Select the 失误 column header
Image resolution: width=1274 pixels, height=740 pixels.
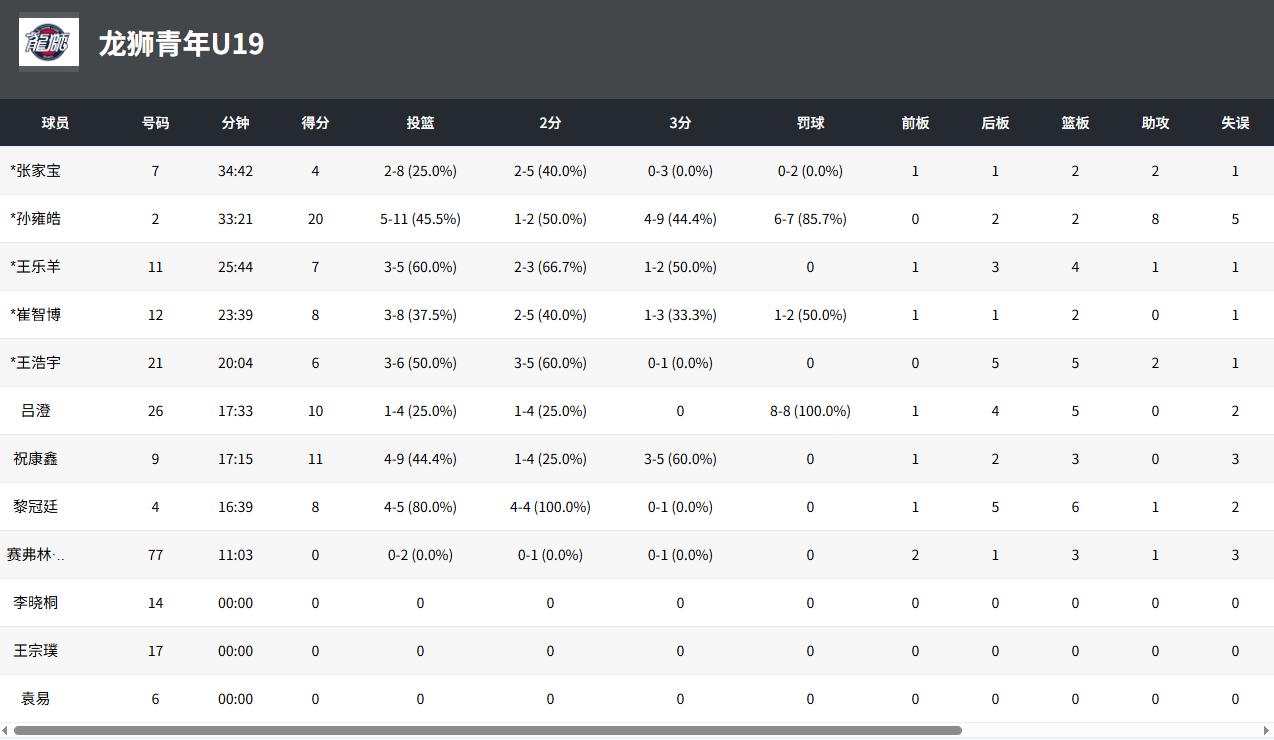pyautogui.click(x=1235, y=123)
